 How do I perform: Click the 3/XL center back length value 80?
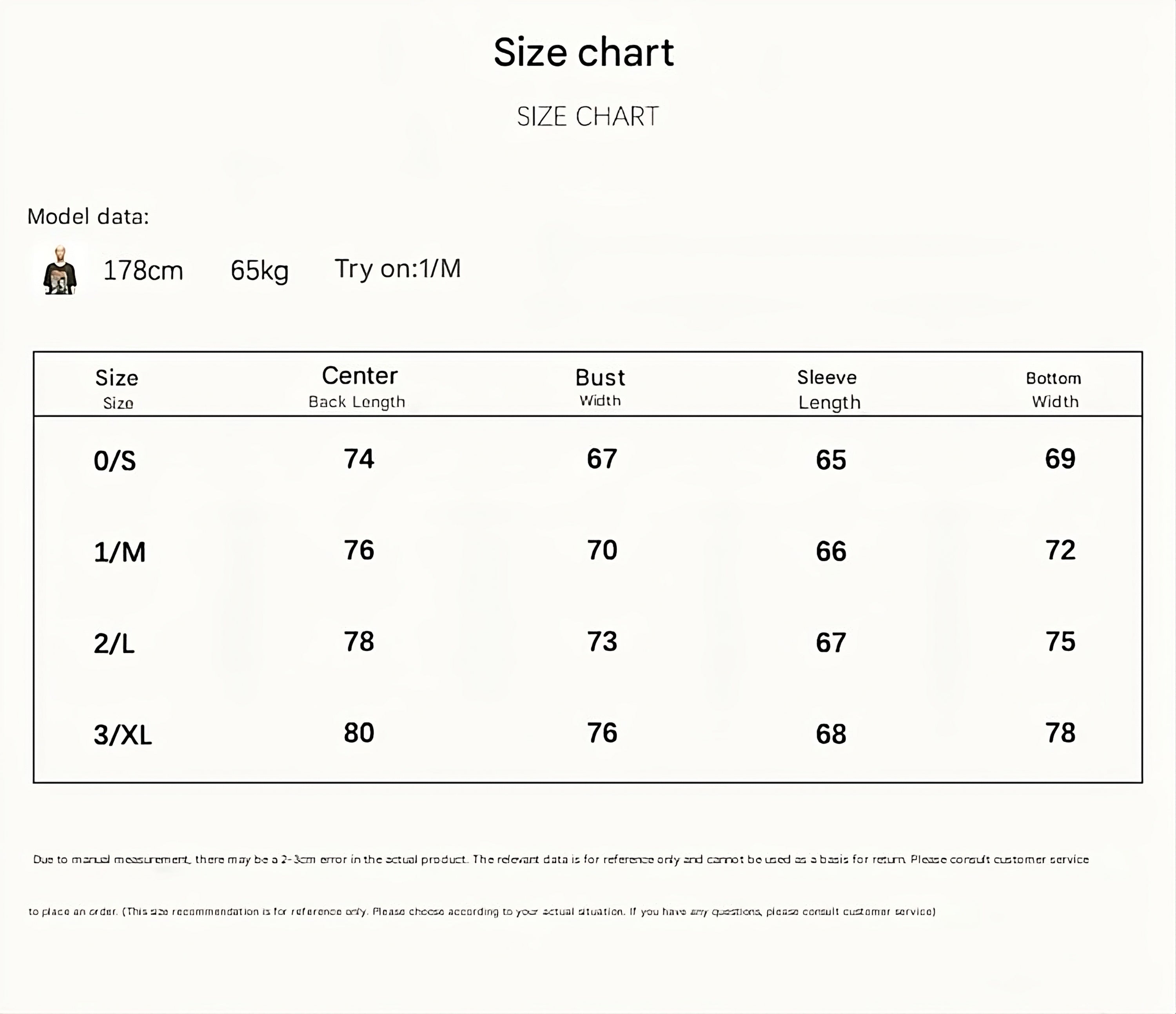pyautogui.click(x=359, y=733)
